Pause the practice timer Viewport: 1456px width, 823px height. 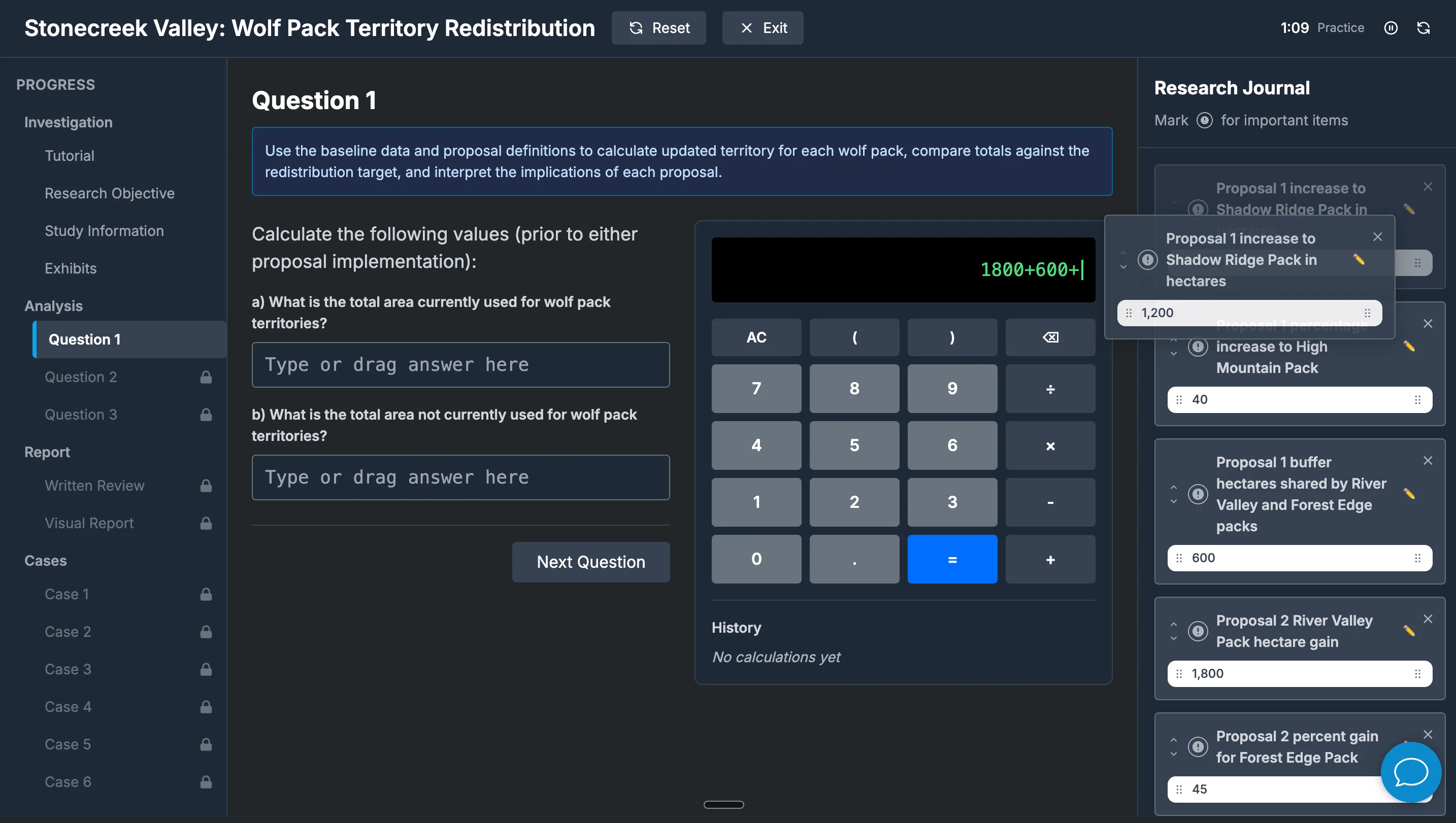[x=1392, y=28]
